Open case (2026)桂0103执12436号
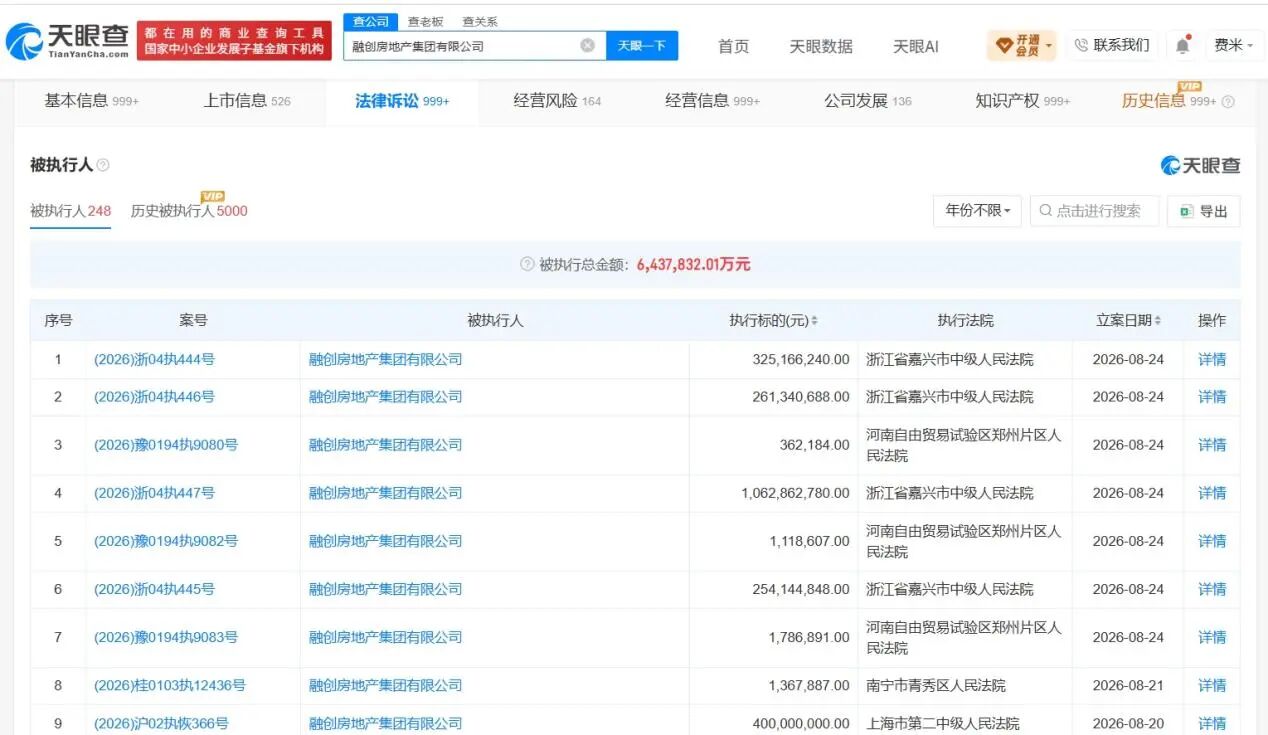The width and height of the screenshot is (1268, 735). pyautogui.click(x=169, y=685)
